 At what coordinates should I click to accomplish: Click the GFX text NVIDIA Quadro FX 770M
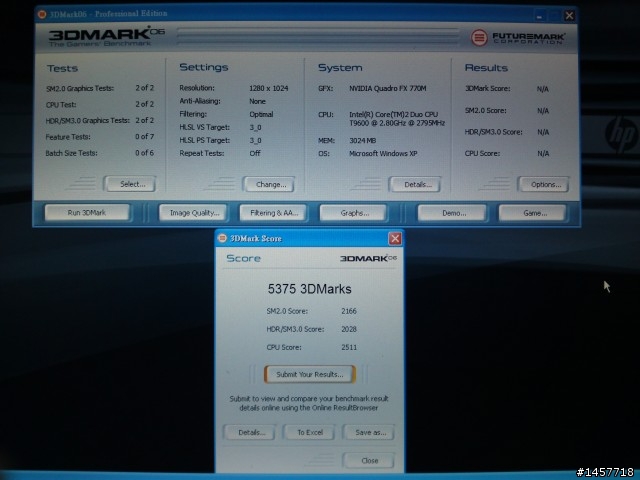pos(387,88)
